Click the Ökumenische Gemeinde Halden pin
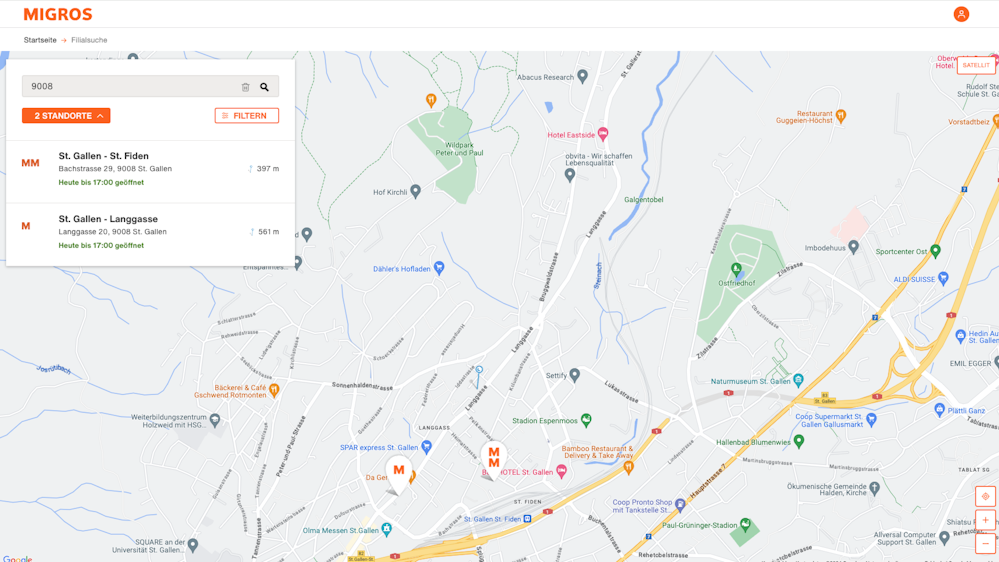Viewport: 999px width, 562px height. click(x=875, y=488)
